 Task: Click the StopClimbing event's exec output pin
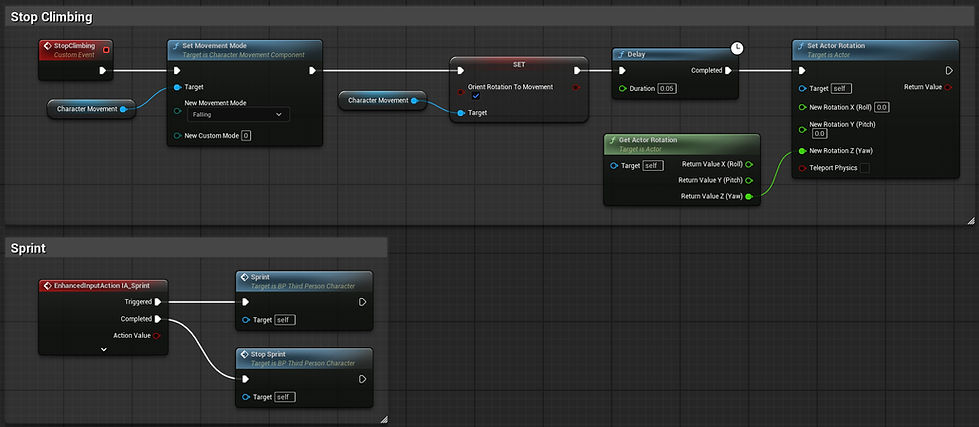point(103,71)
